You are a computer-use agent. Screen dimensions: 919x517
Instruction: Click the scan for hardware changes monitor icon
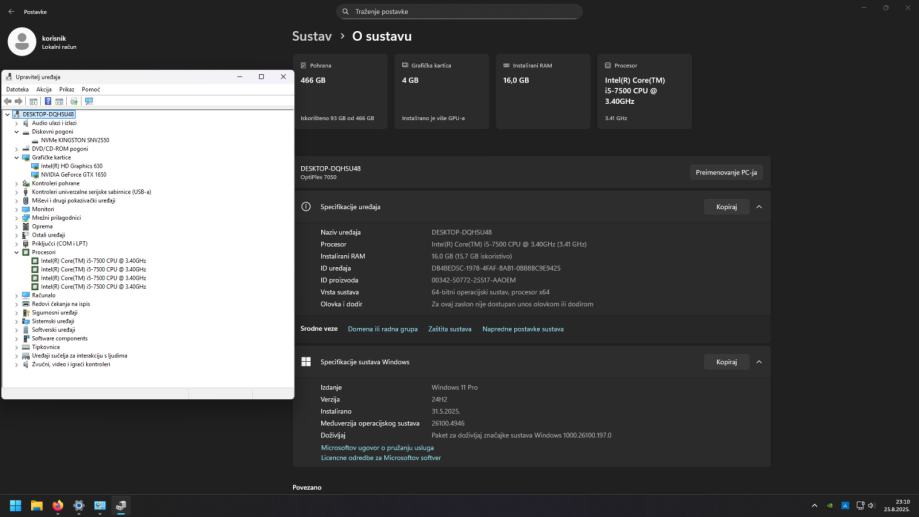(88, 101)
